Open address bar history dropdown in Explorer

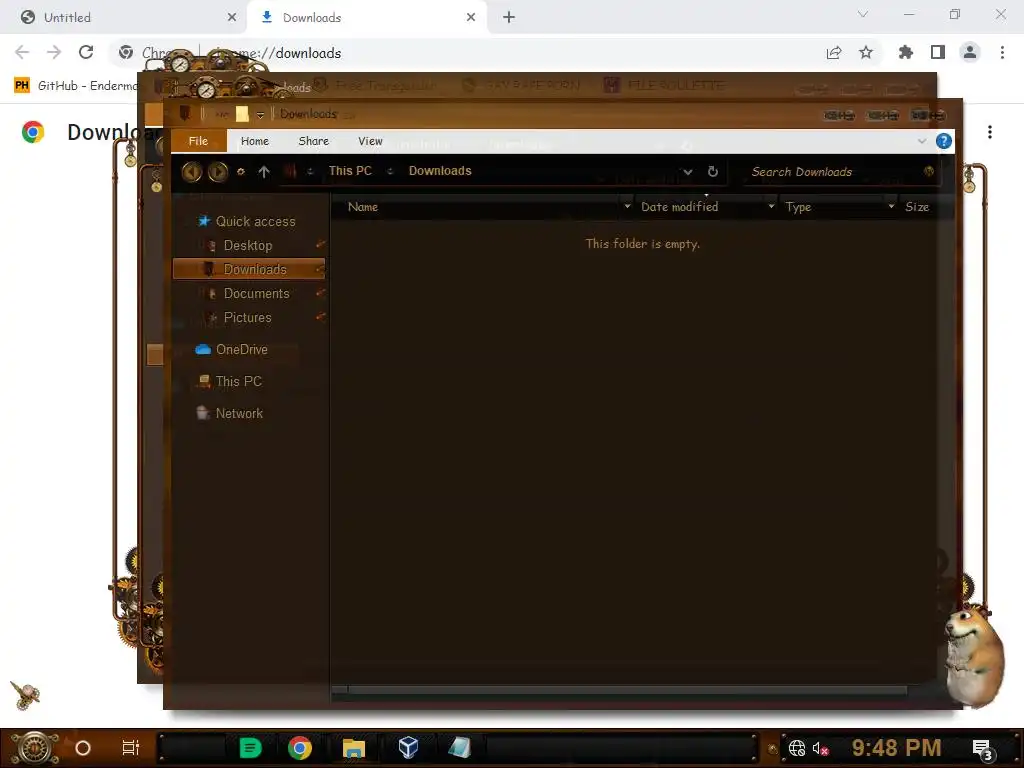tap(688, 172)
